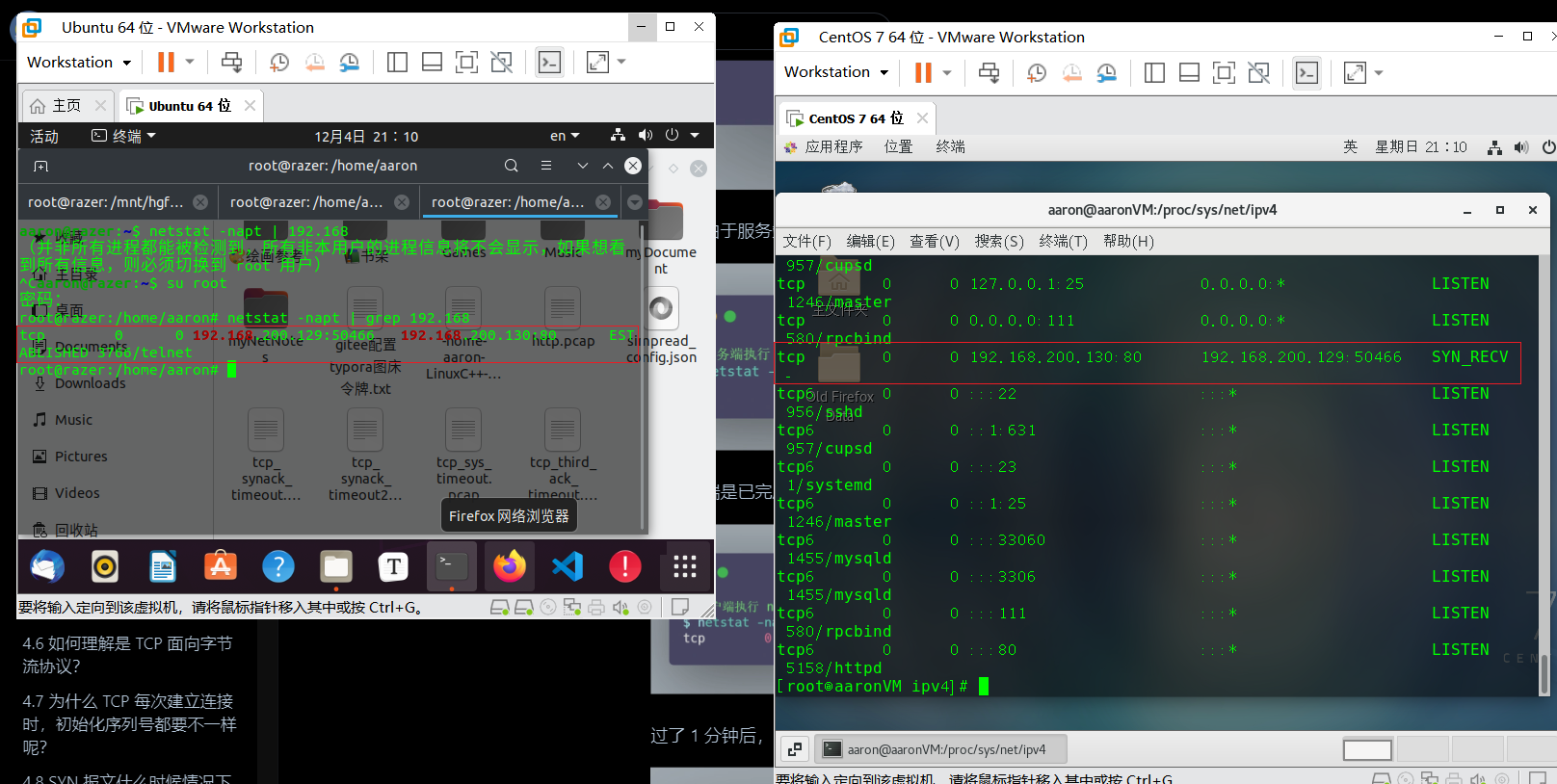Image resolution: width=1557 pixels, height=784 pixels.
Task: Click the Ubuntu top bar volume icon
Action: 646,136
